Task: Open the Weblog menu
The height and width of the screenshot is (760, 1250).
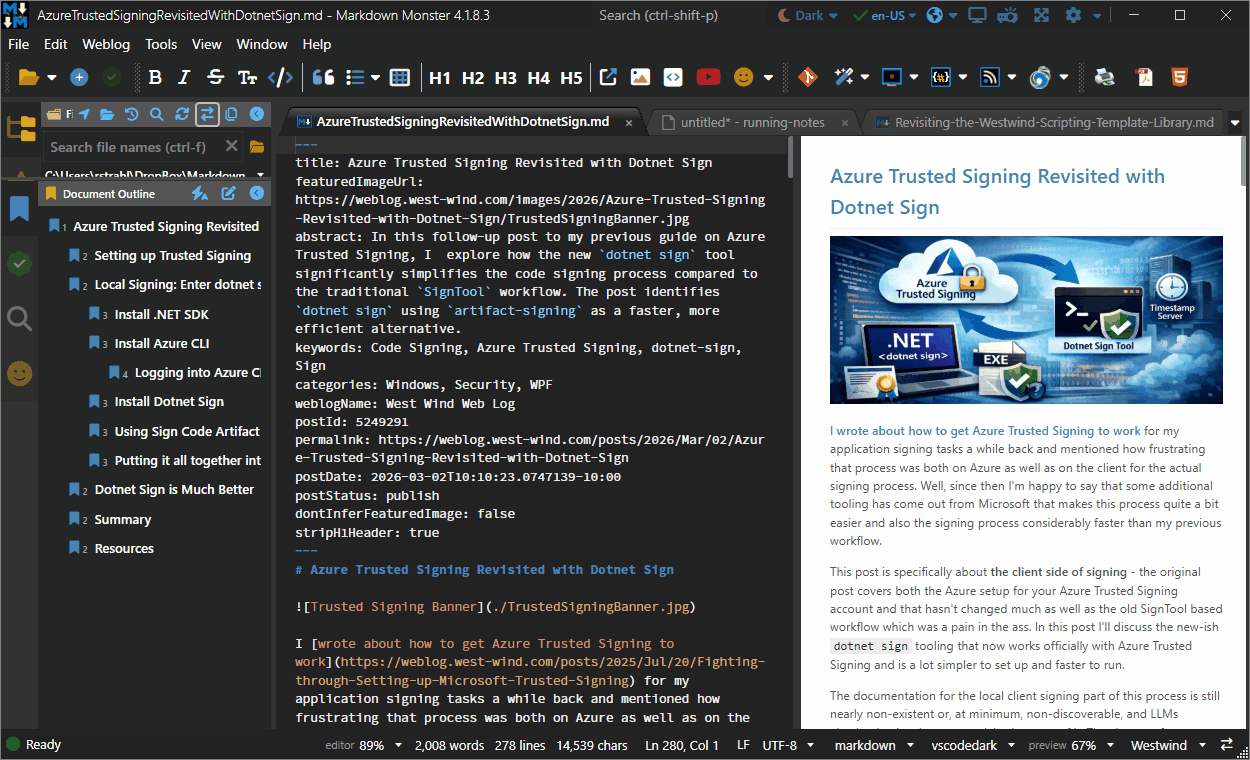Action: (105, 44)
